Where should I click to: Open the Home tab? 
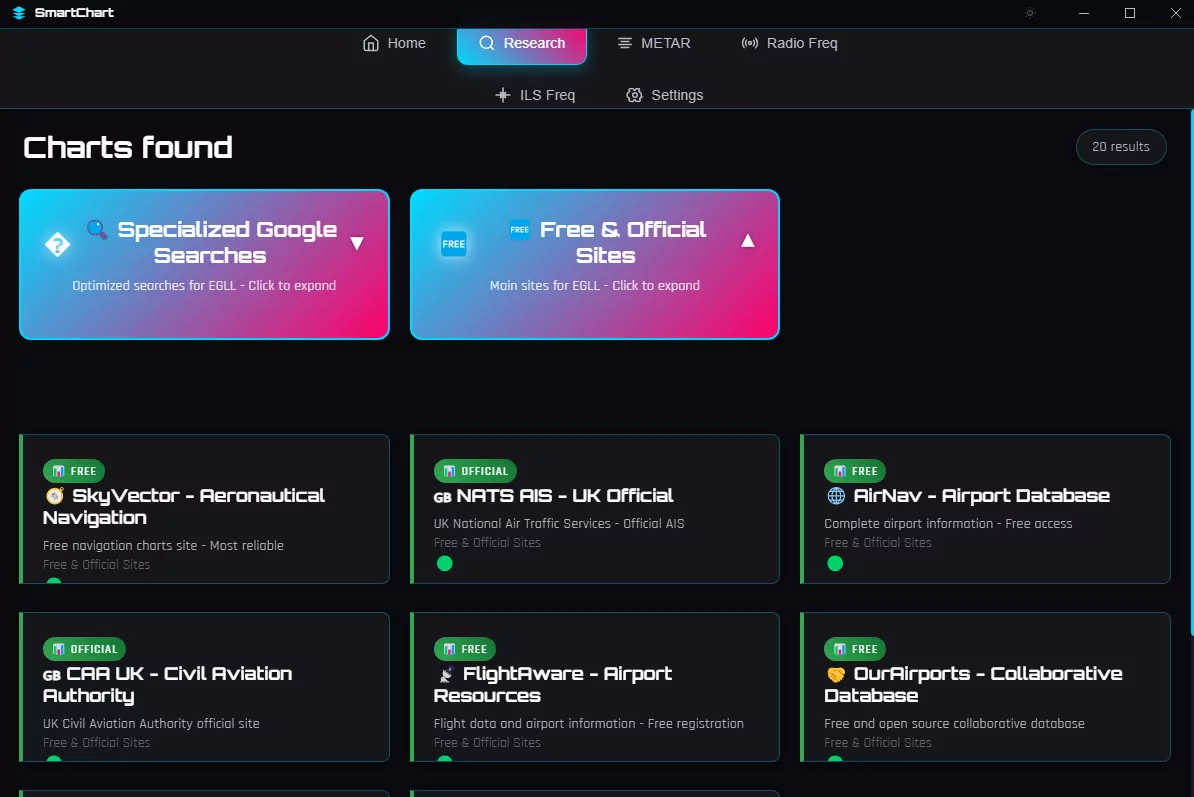click(394, 43)
